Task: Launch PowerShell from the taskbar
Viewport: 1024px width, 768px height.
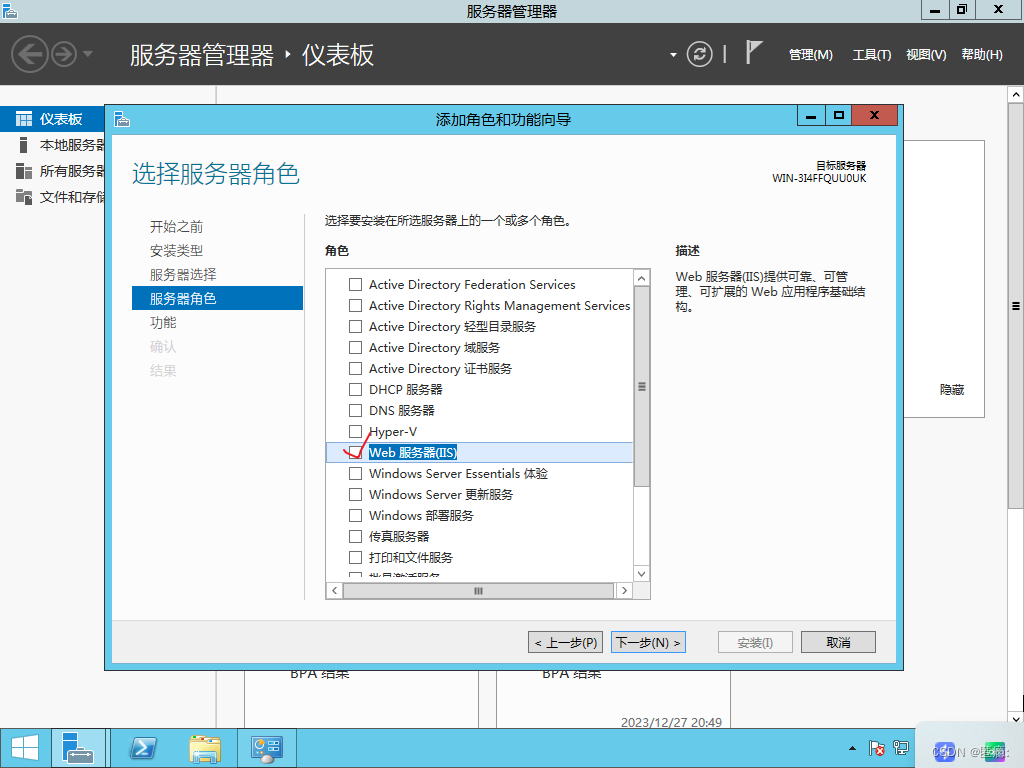Action: 143,748
